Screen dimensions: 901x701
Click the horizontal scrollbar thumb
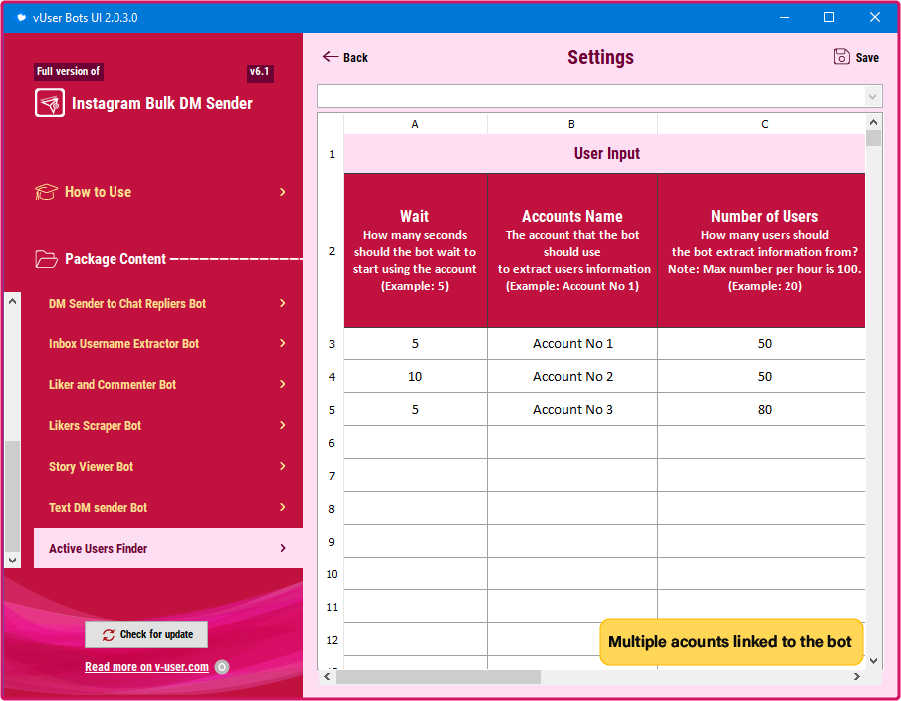point(438,677)
